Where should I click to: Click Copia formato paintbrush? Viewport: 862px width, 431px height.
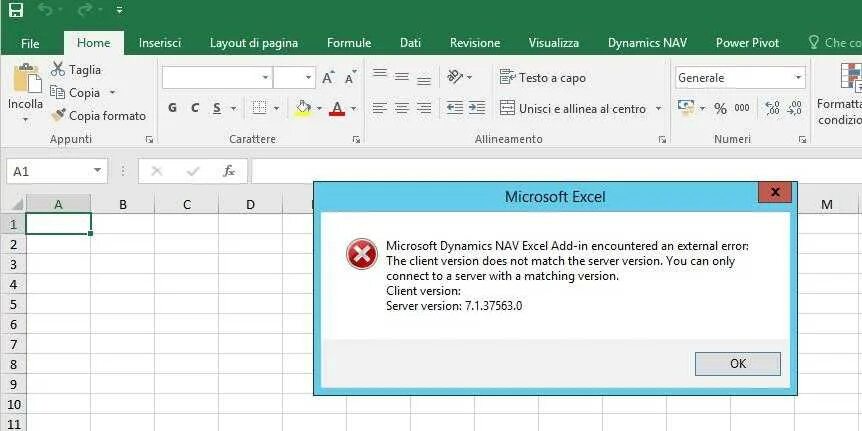click(98, 115)
